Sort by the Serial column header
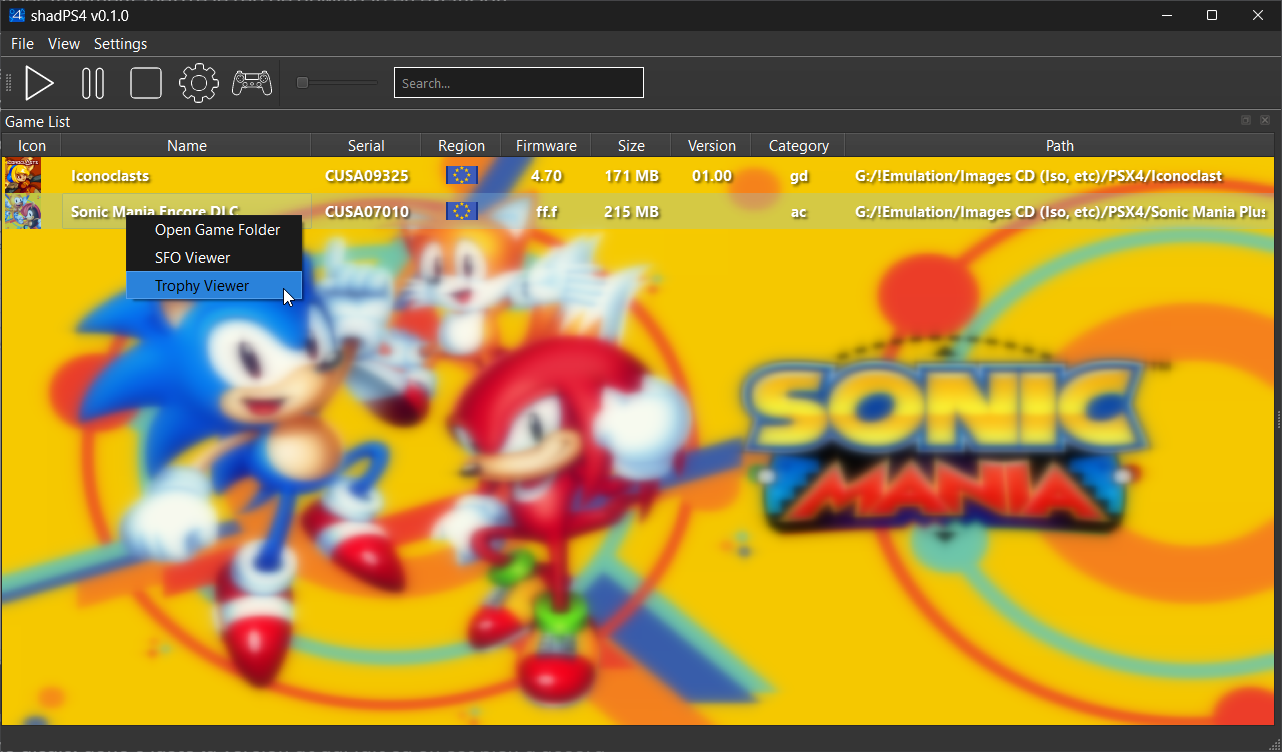The image size is (1282, 752). click(x=367, y=146)
